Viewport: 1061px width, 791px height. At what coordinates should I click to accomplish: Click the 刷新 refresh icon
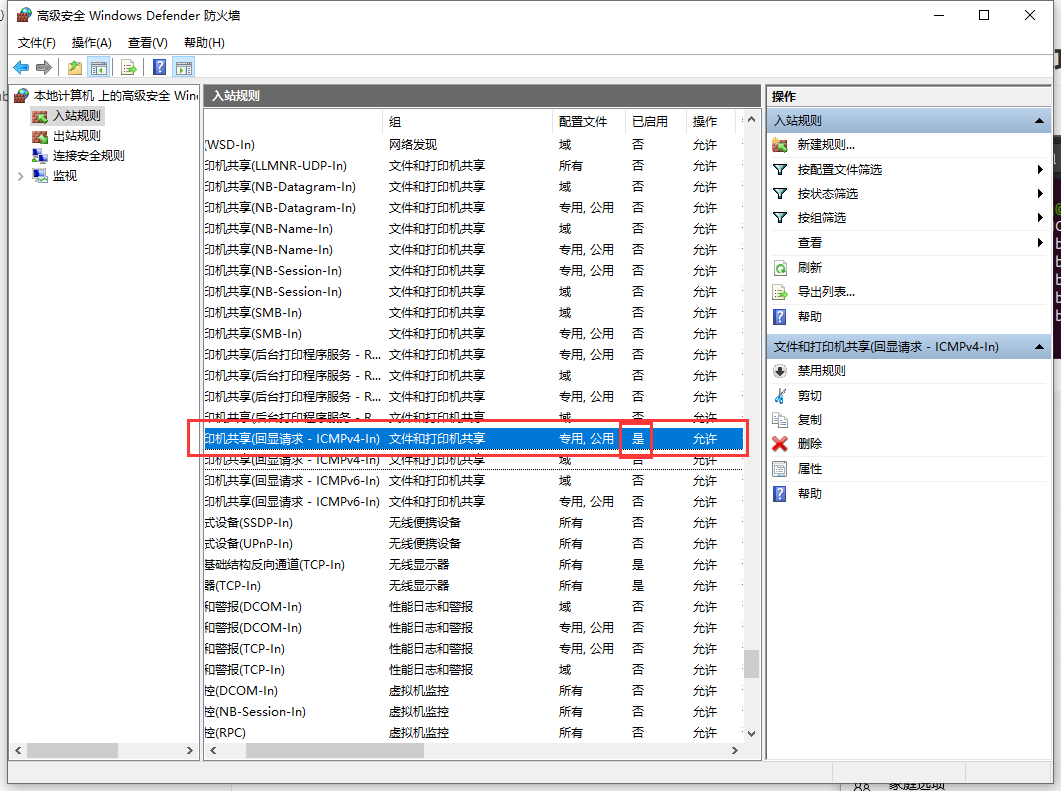point(780,268)
